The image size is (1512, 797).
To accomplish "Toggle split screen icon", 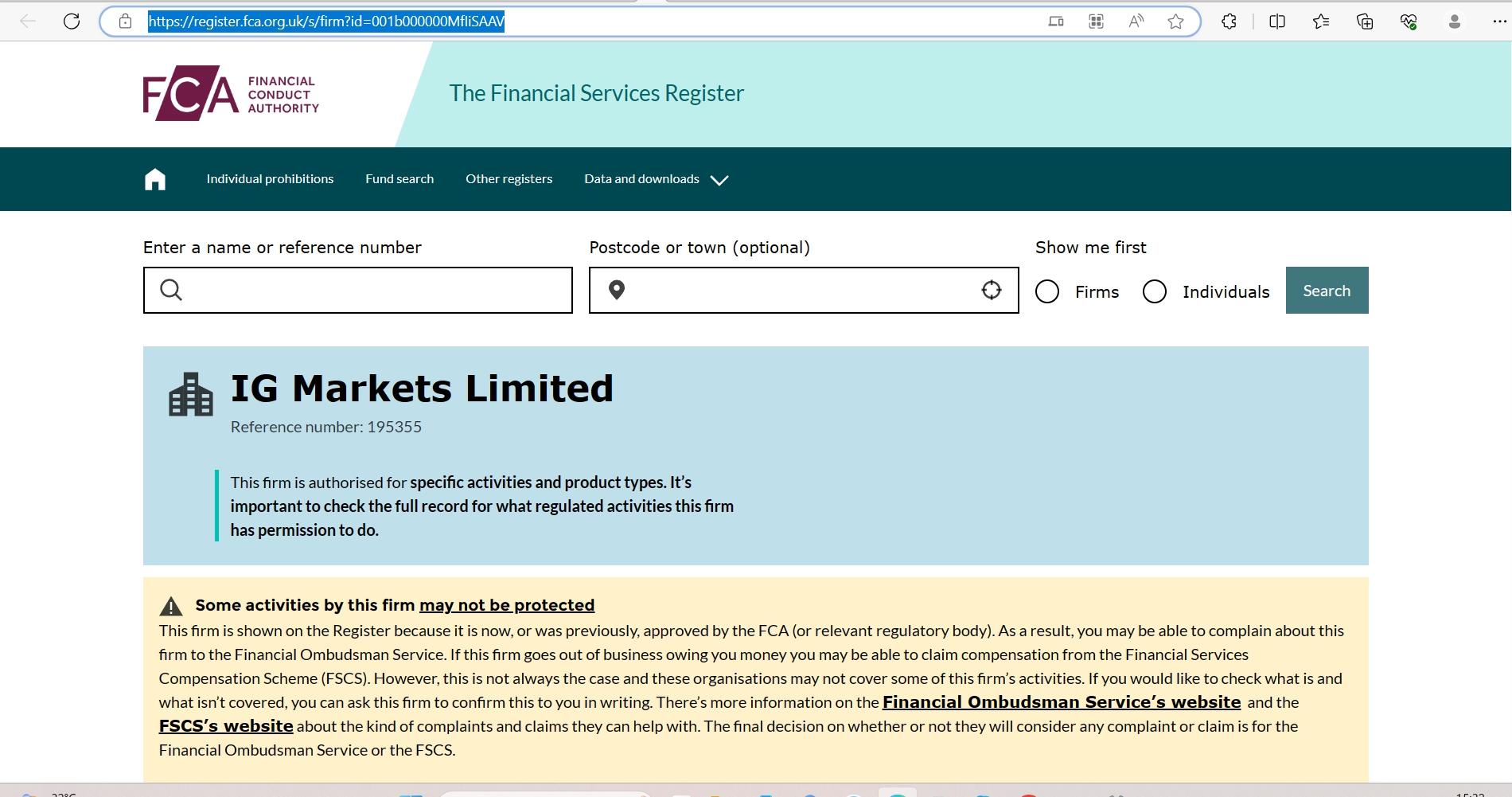I will (1277, 21).
